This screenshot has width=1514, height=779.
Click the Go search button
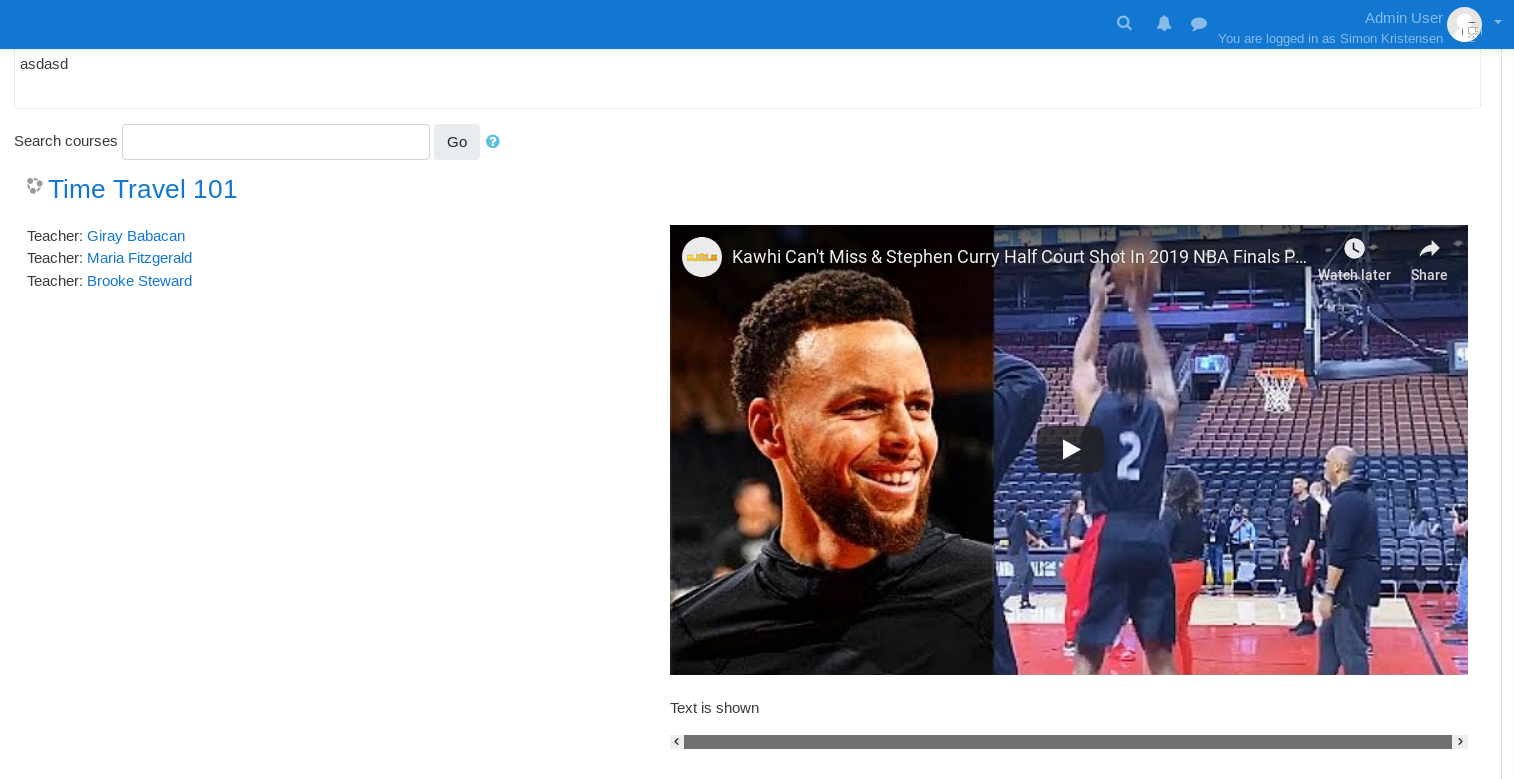(457, 142)
